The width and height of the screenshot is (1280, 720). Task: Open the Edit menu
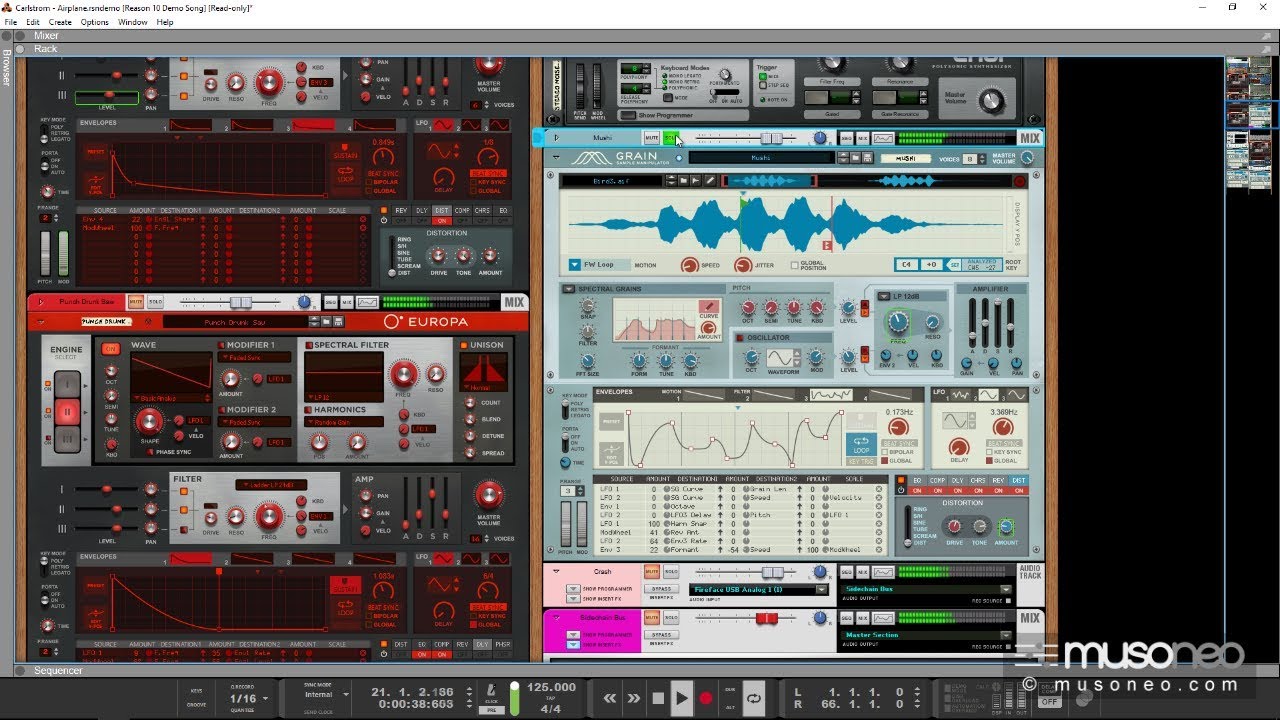pyautogui.click(x=33, y=22)
